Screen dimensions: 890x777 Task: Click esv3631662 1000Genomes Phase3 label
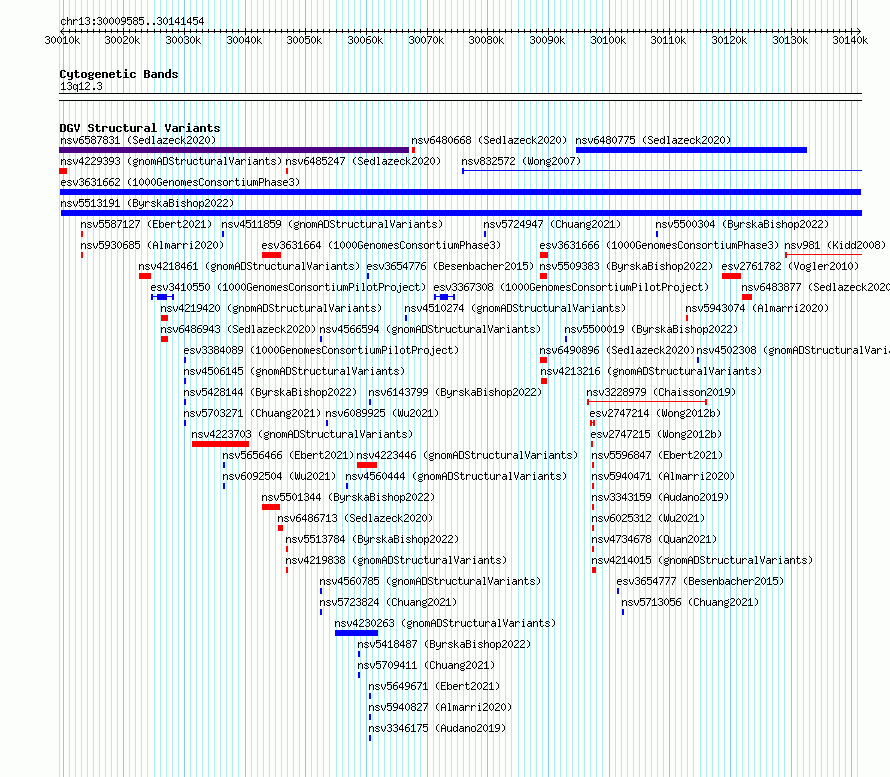[x=180, y=182]
